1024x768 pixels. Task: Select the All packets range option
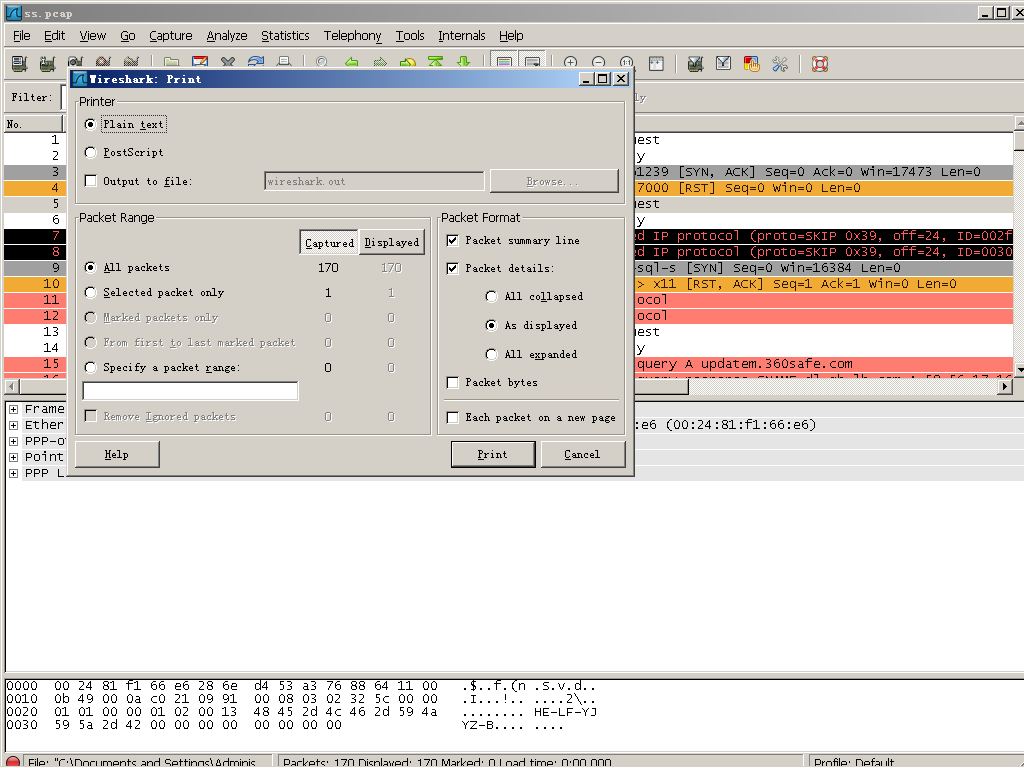[90, 267]
